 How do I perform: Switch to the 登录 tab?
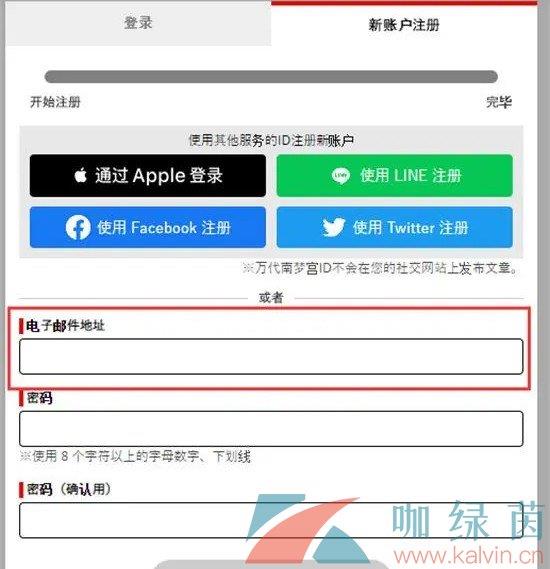138,23
